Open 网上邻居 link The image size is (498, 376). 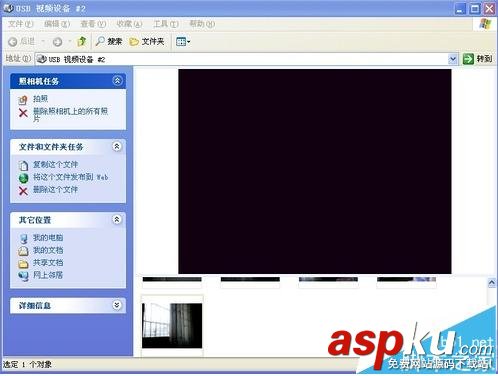[x=48, y=275]
